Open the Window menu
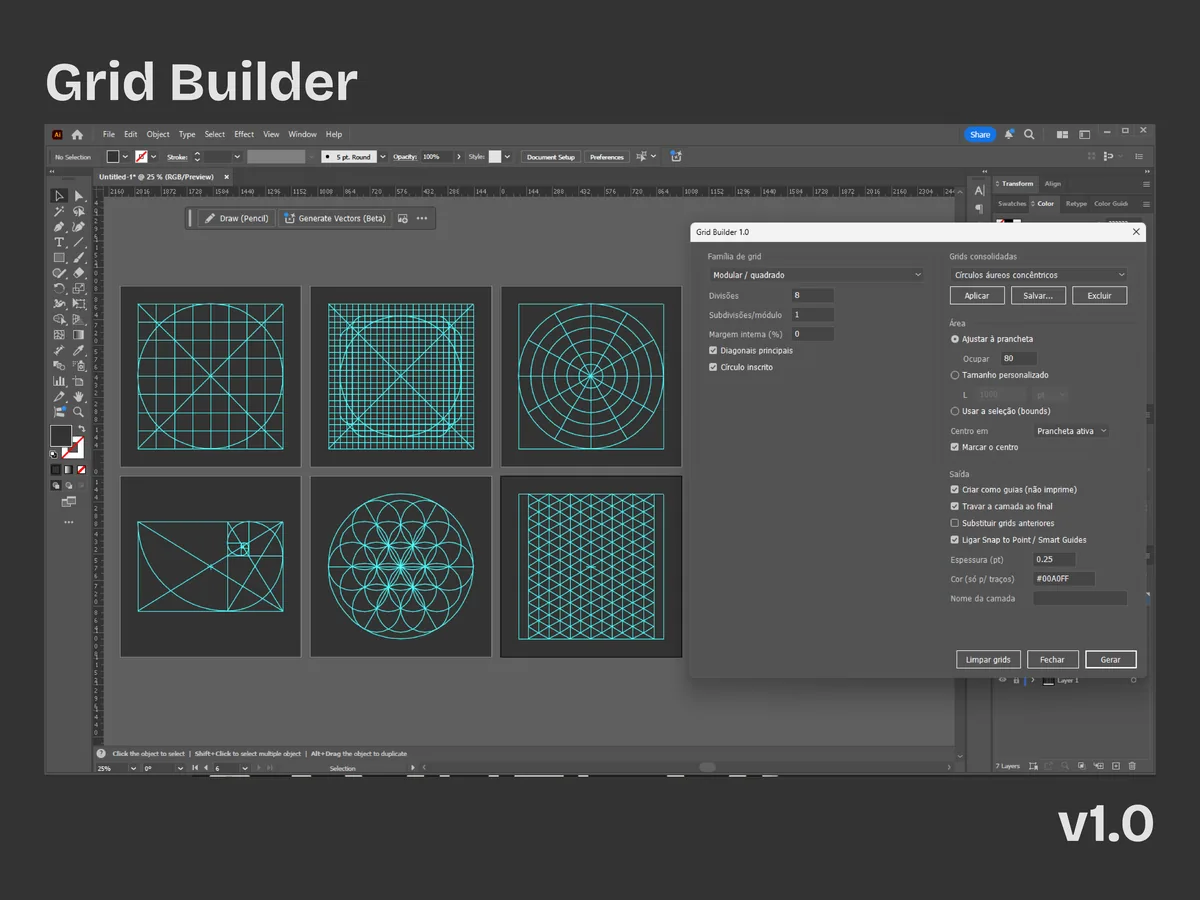1200x900 pixels. [302, 134]
